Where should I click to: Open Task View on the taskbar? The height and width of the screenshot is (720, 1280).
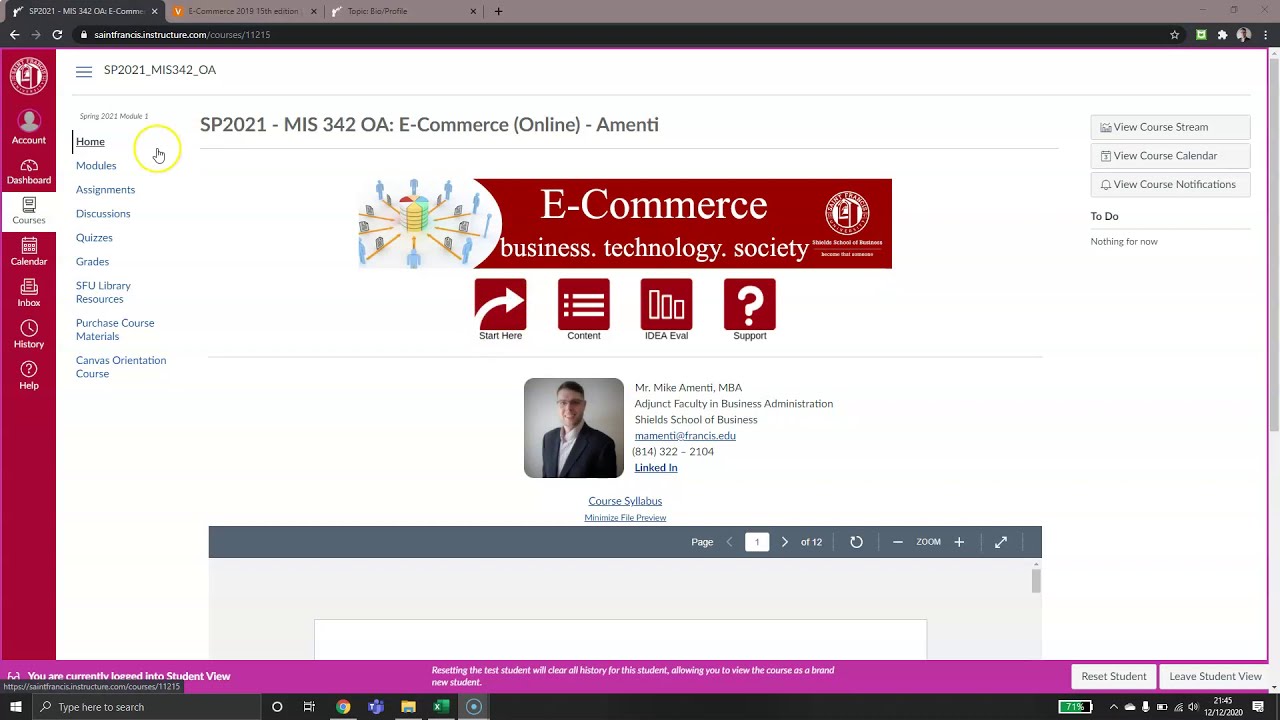click(x=309, y=707)
